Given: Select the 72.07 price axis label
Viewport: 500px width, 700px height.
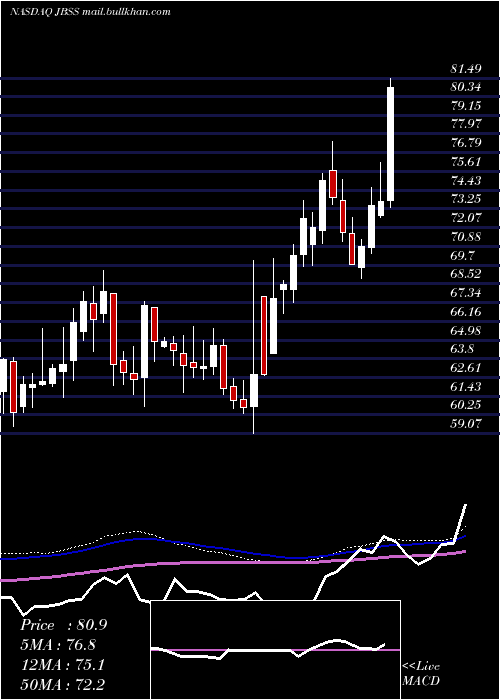Looking at the screenshot, I should click(466, 217).
